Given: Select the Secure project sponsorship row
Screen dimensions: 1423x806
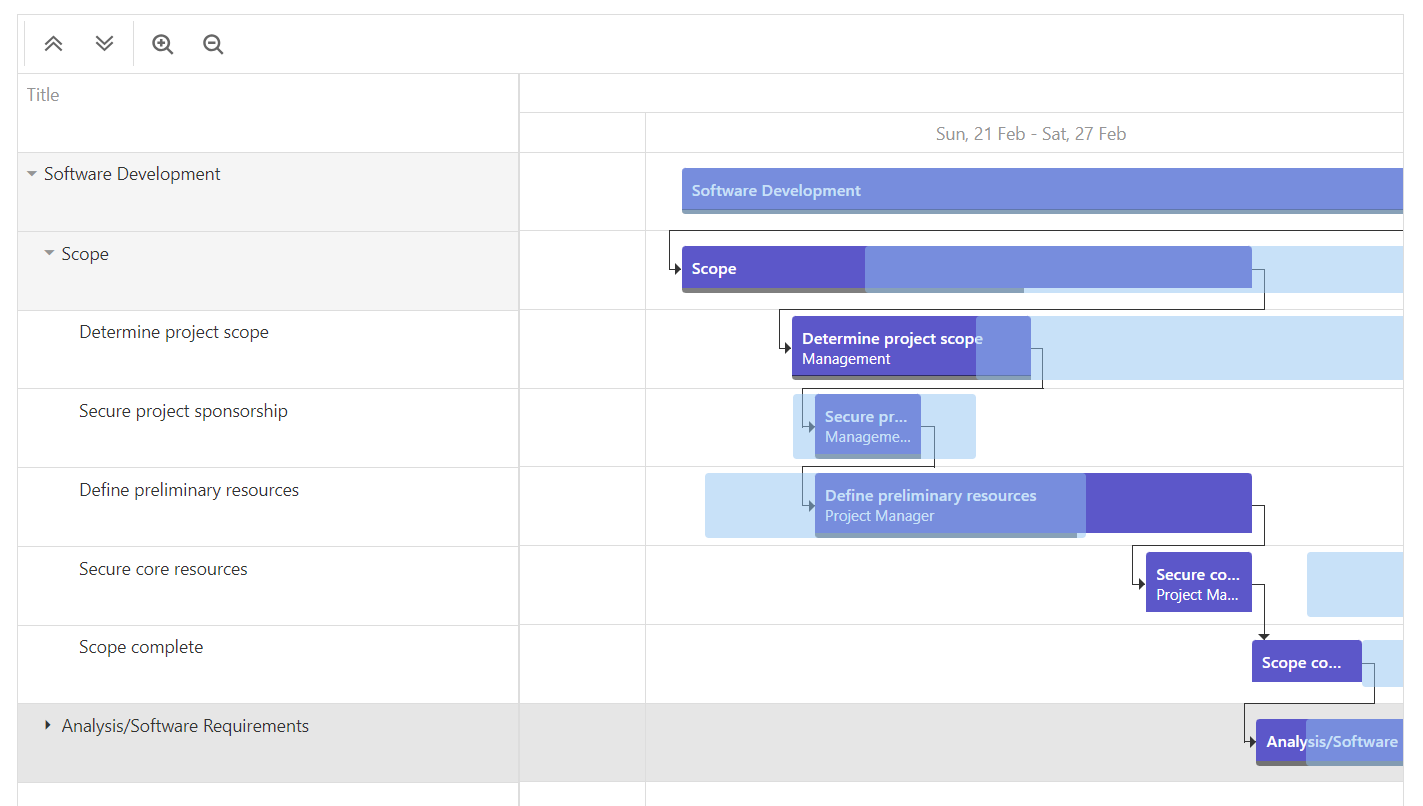Looking at the screenshot, I should pos(183,412).
